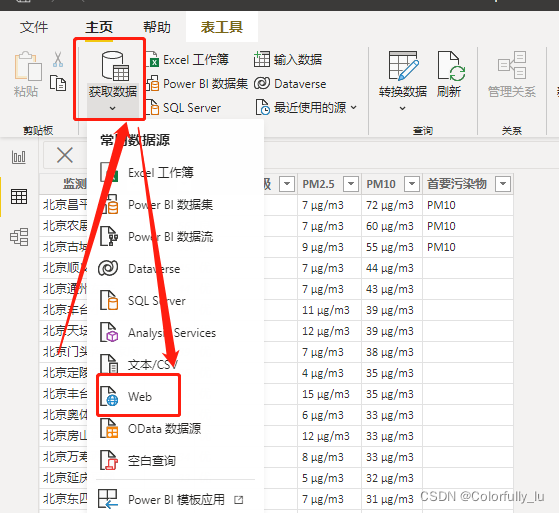Open PM2.5 column filter dropdown

(351, 184)
